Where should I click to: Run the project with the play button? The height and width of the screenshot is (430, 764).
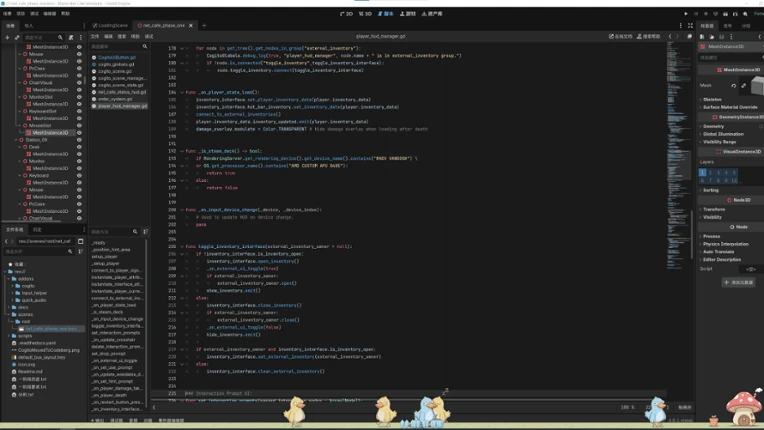pyautogui.click(x=686, y=14)
